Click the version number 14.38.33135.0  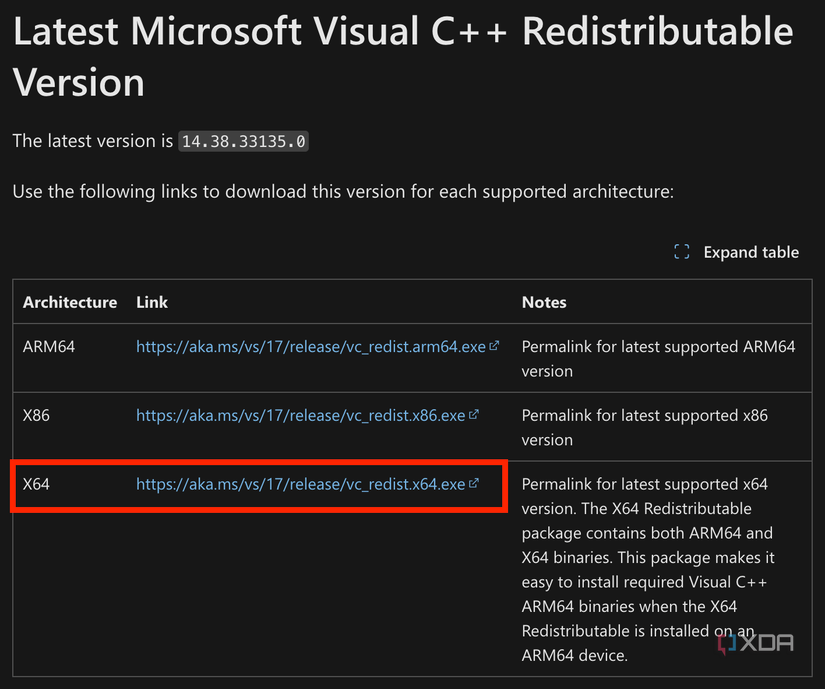pos(244,141)
